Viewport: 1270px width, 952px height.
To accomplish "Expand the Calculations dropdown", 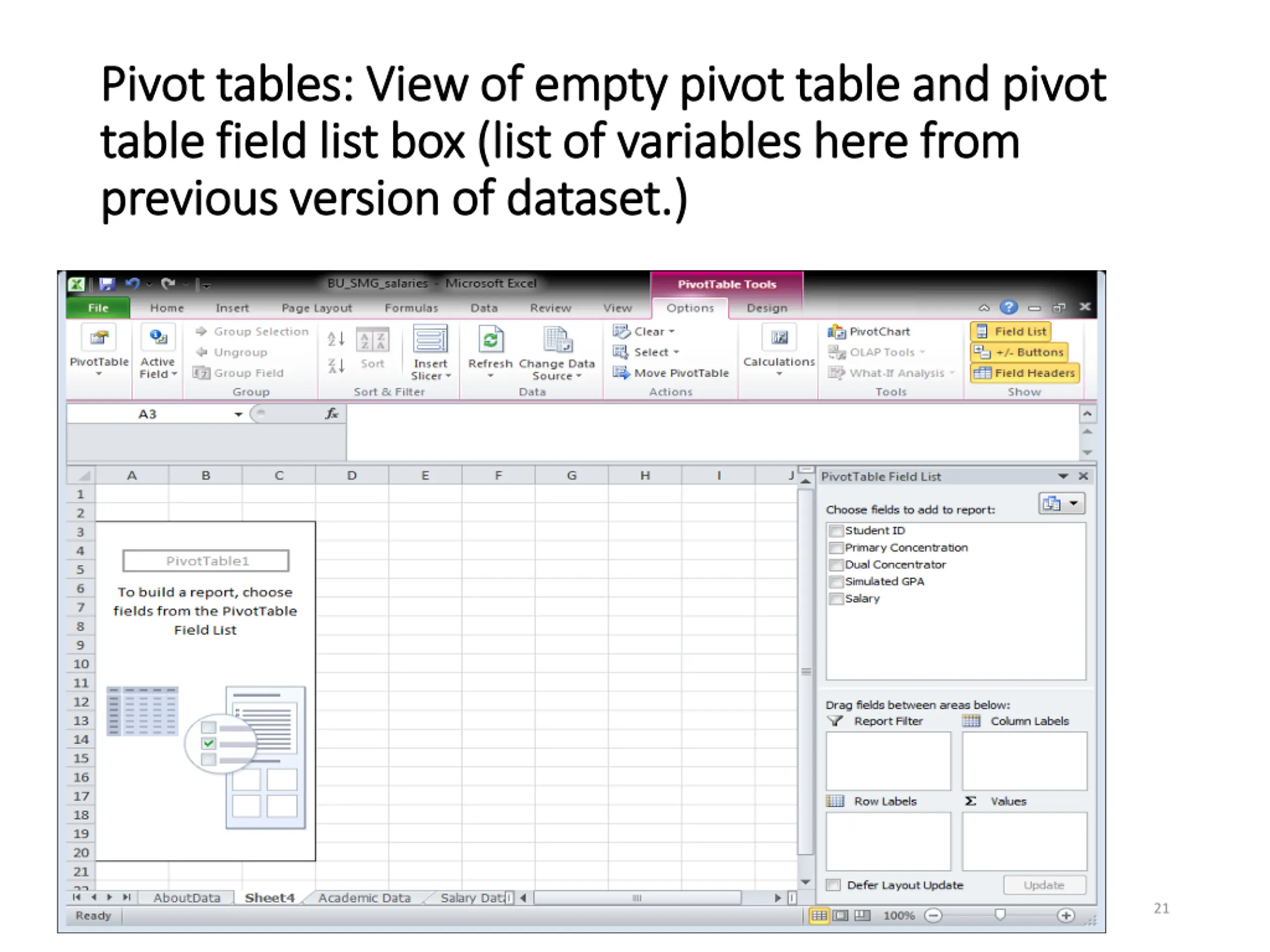I will coord(779,351).
